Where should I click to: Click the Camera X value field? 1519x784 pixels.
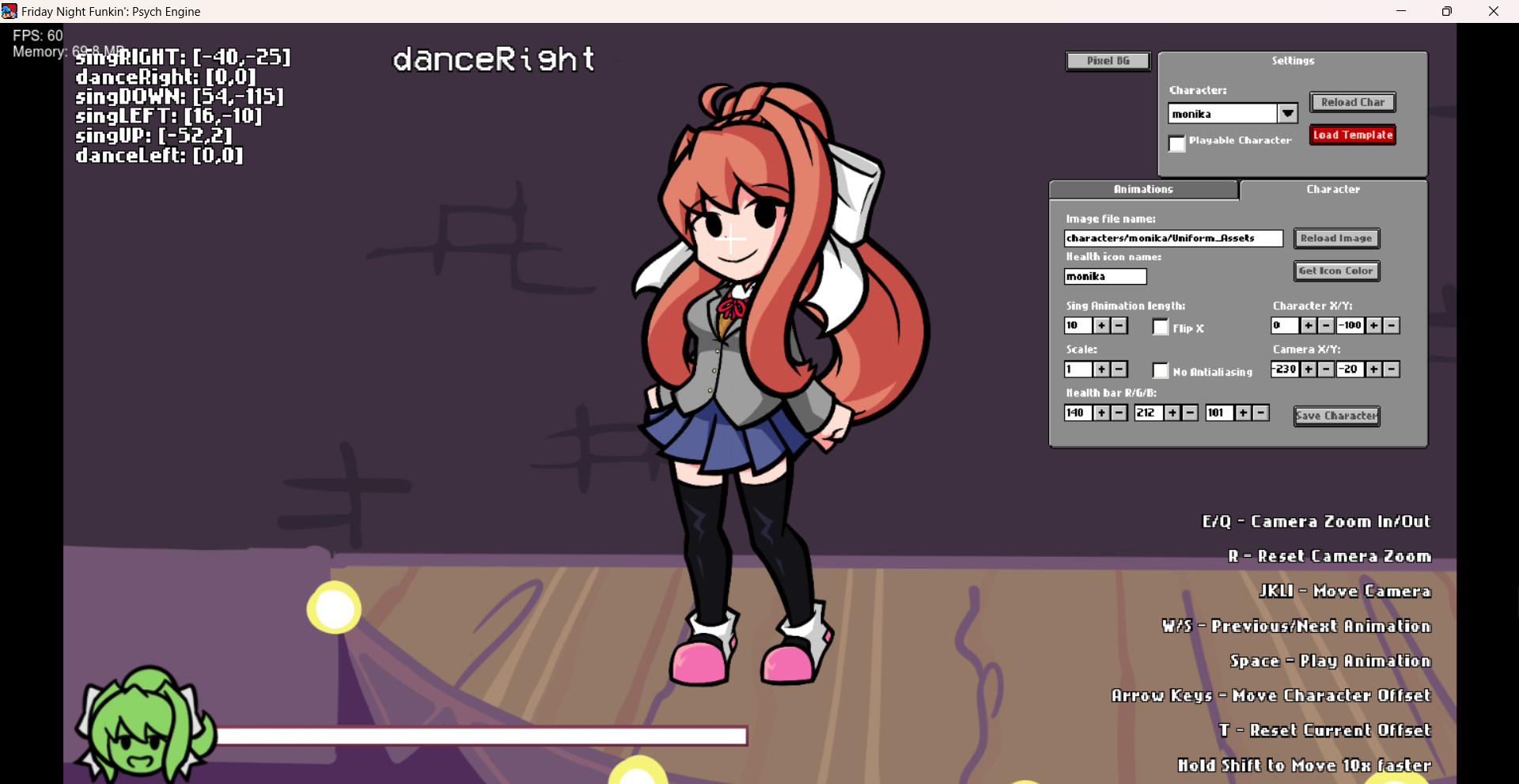click(x=1286, y=369)
